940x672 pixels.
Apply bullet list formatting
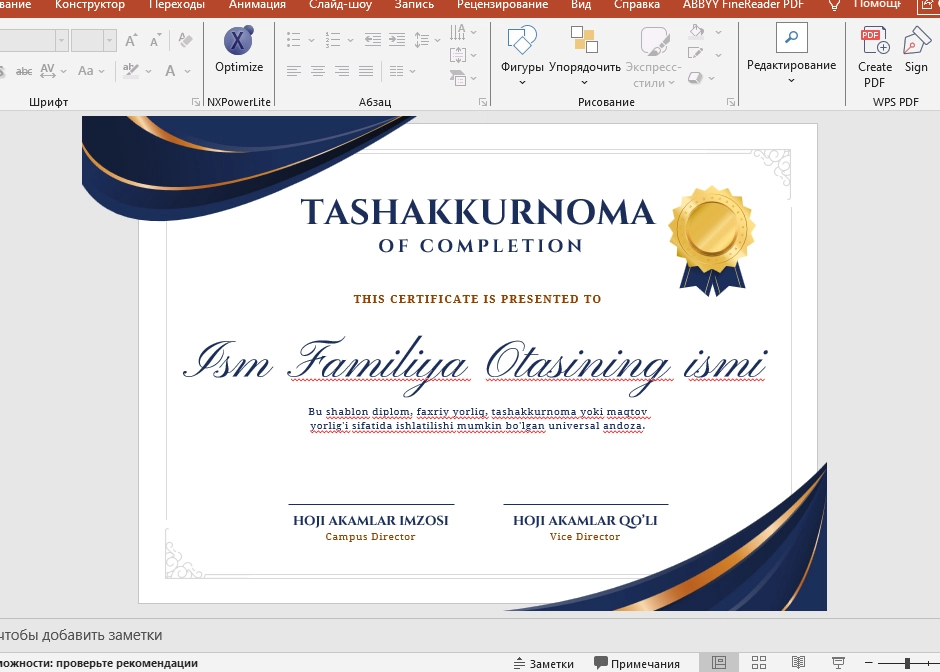tap(293, 40)
